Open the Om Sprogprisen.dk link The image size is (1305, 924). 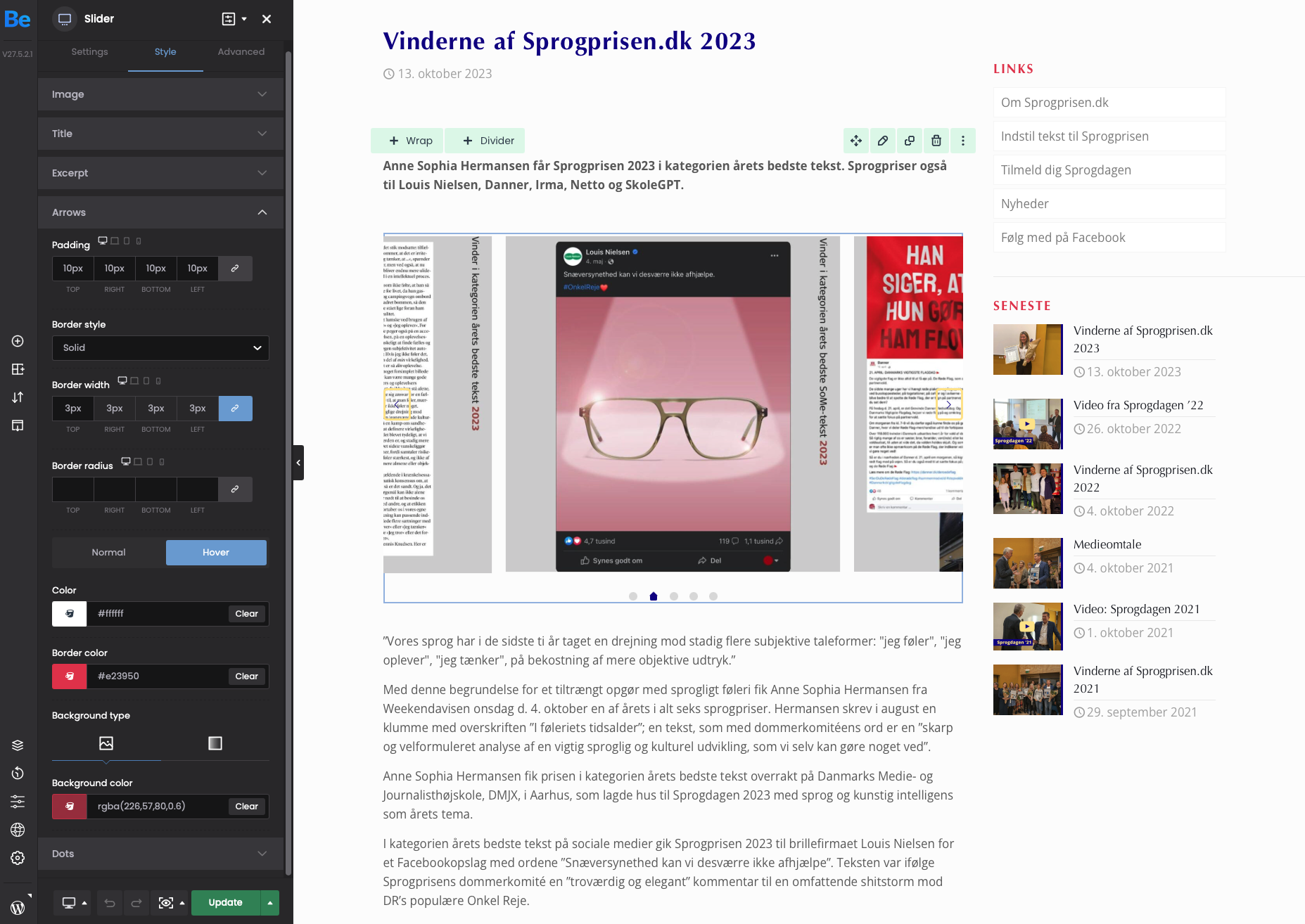pos(1109,103)
